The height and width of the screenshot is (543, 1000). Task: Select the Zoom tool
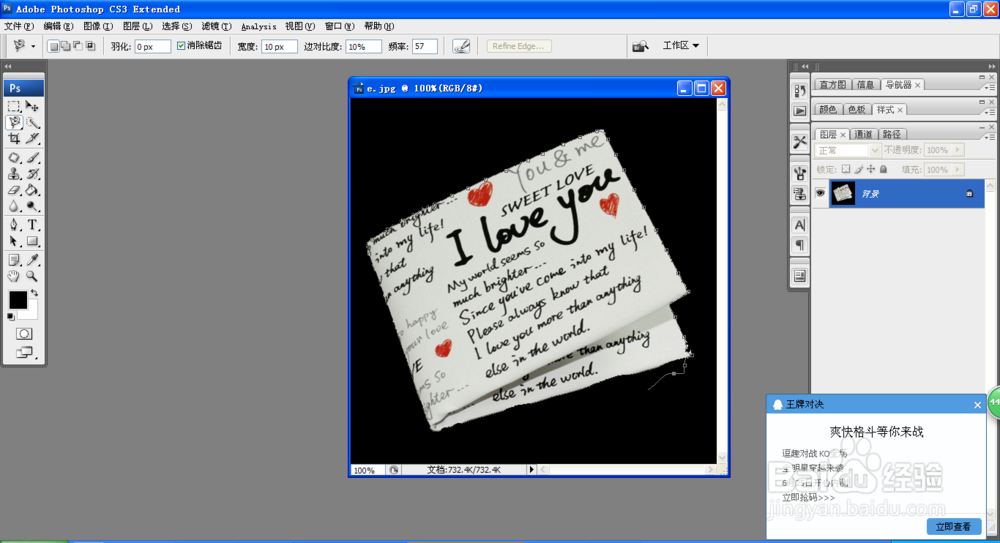pyautogui.click(x=33, y=276)
